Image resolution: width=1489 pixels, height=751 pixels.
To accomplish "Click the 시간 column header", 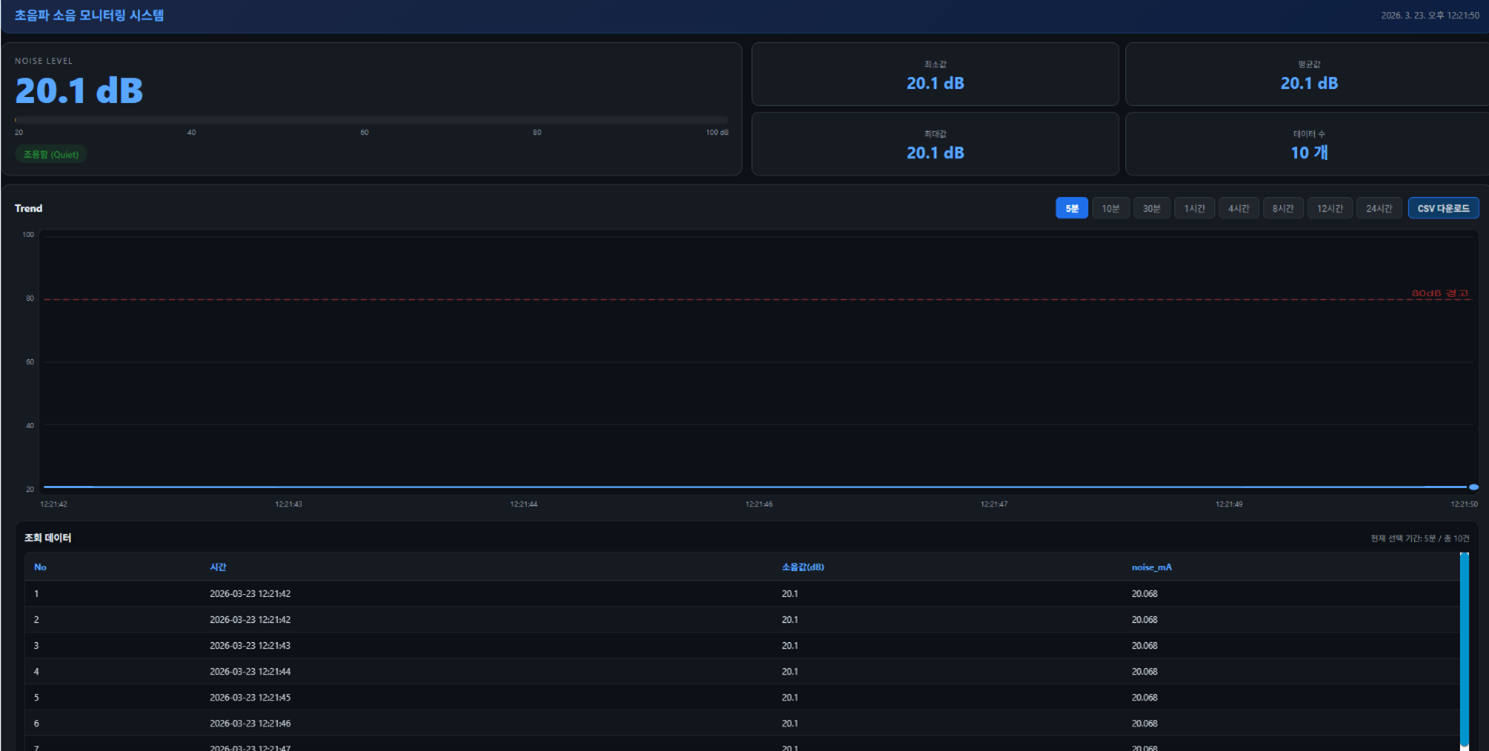I will point(218,567).
